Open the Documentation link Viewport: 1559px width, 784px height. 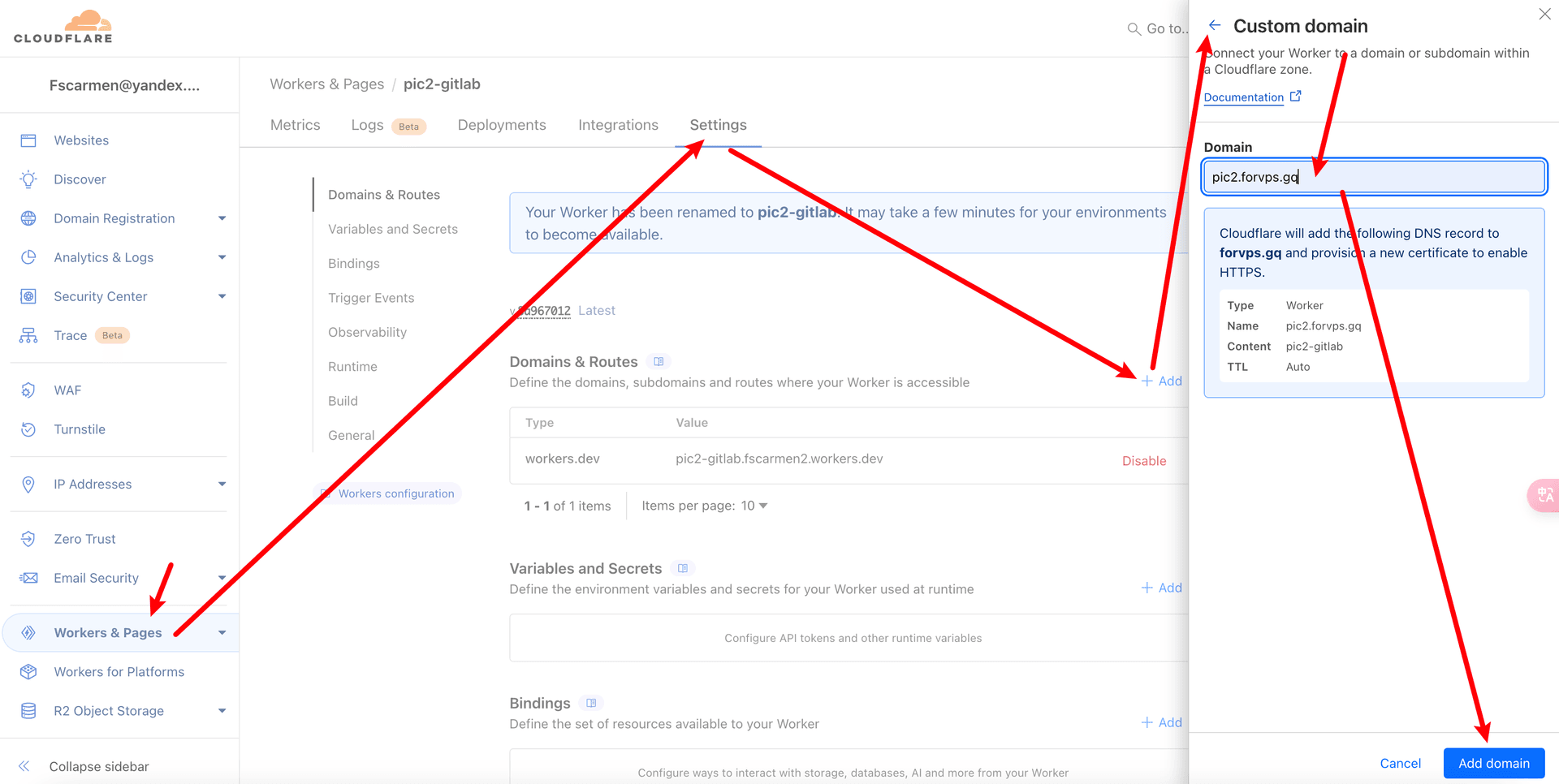(1243, 97)
